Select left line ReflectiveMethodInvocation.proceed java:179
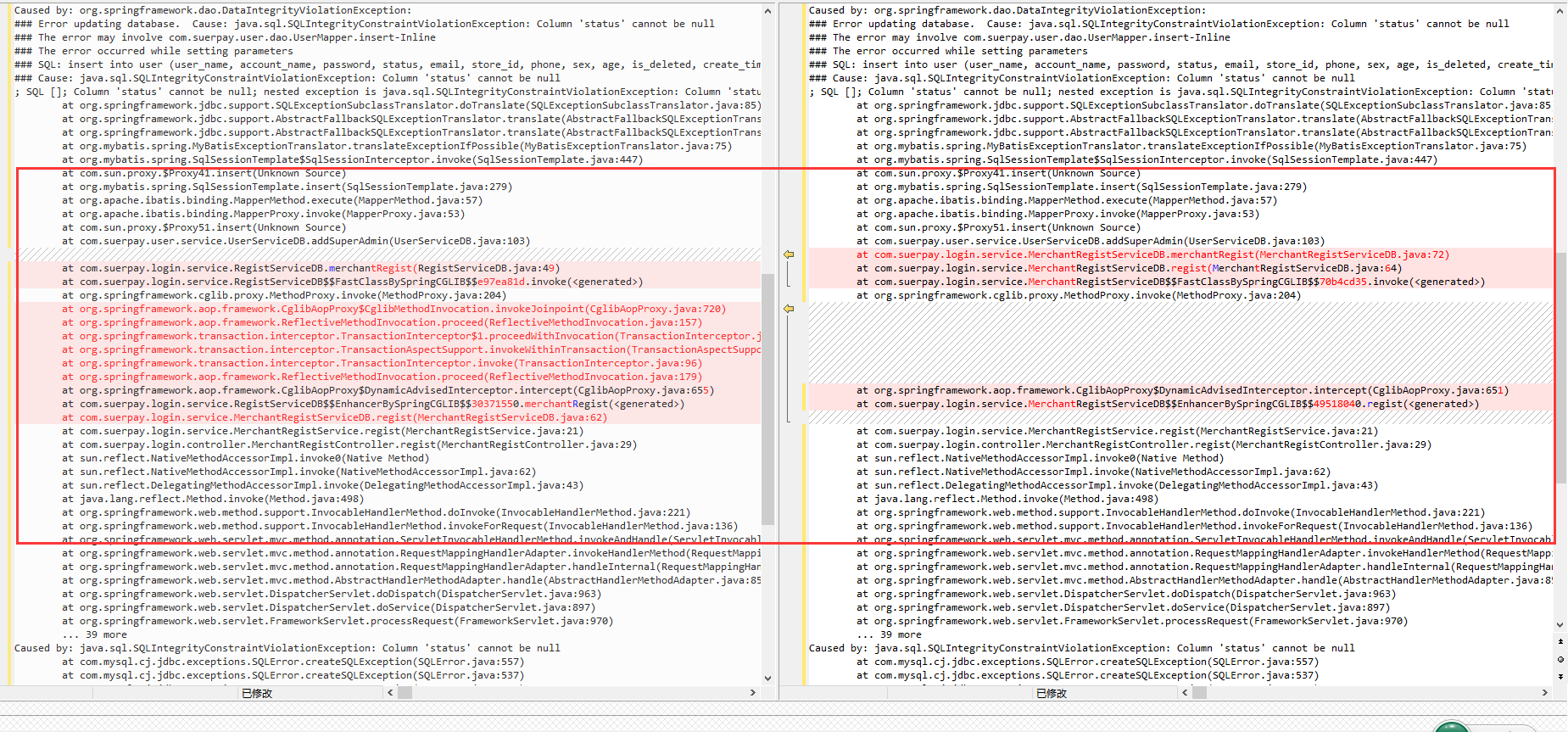 coord(382,377)
